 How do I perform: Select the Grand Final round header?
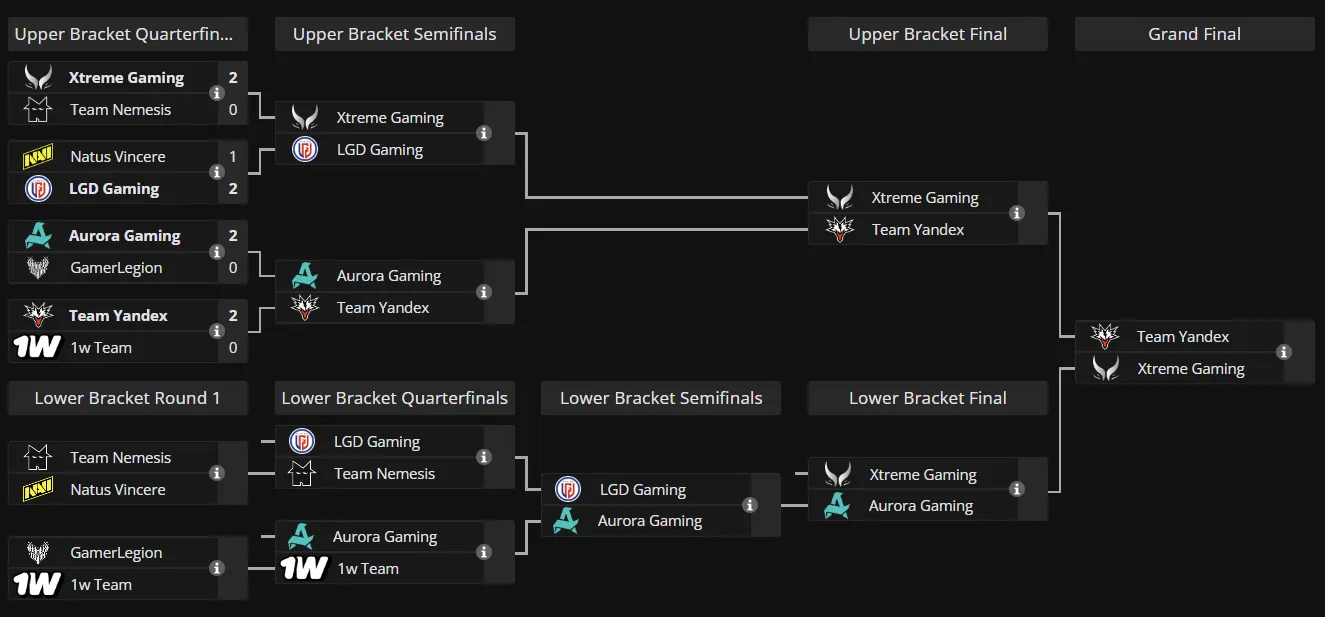[1195, 34]
